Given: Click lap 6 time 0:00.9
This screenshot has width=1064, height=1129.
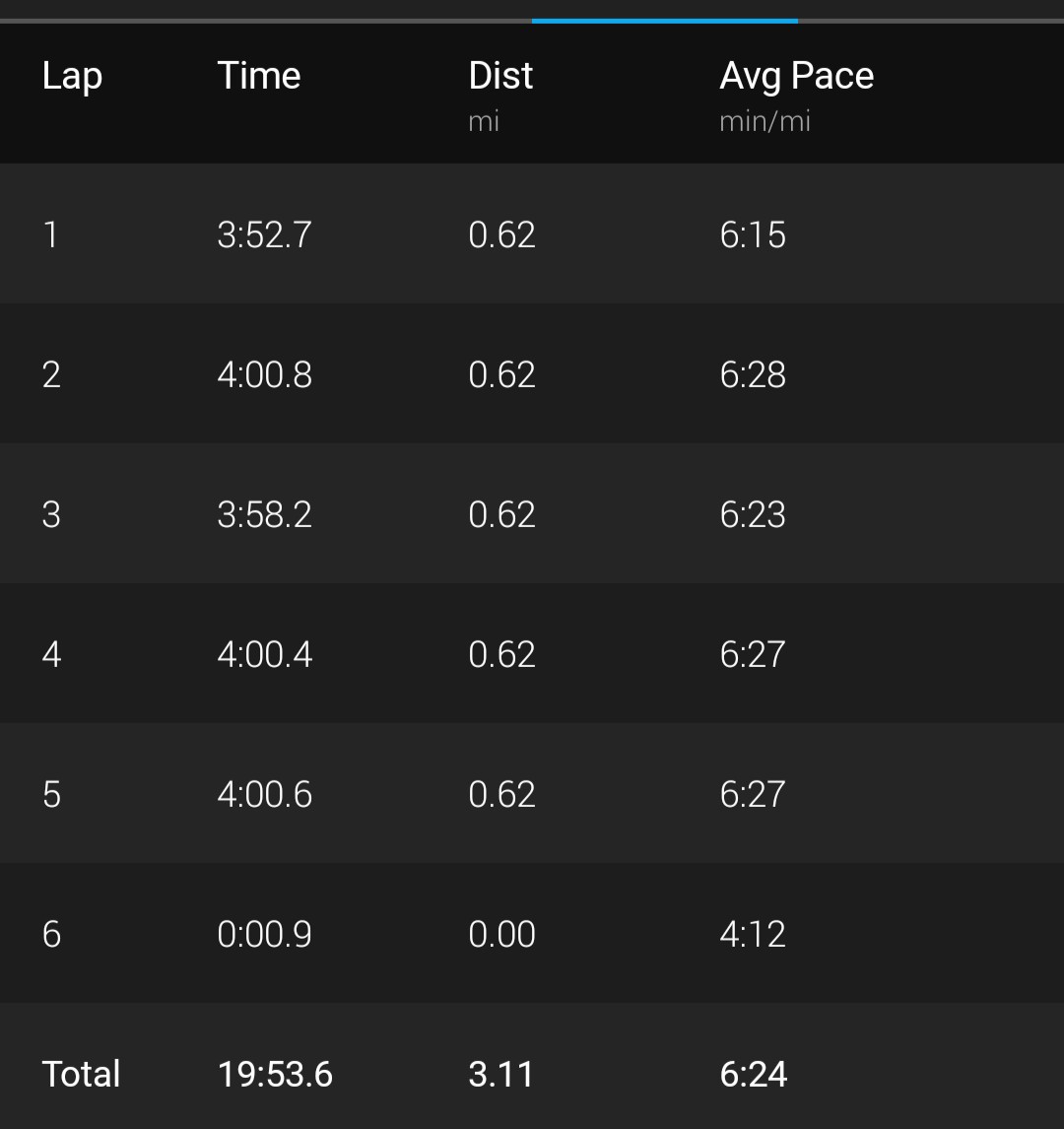Looking at the screenshot, I should pos(264,934).
